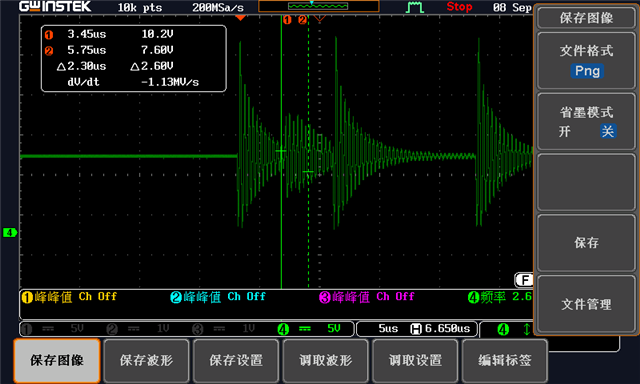This screenshot has height=384, width=640.
Task: Open the 编辑标签 menu
Action: (504, 361)
